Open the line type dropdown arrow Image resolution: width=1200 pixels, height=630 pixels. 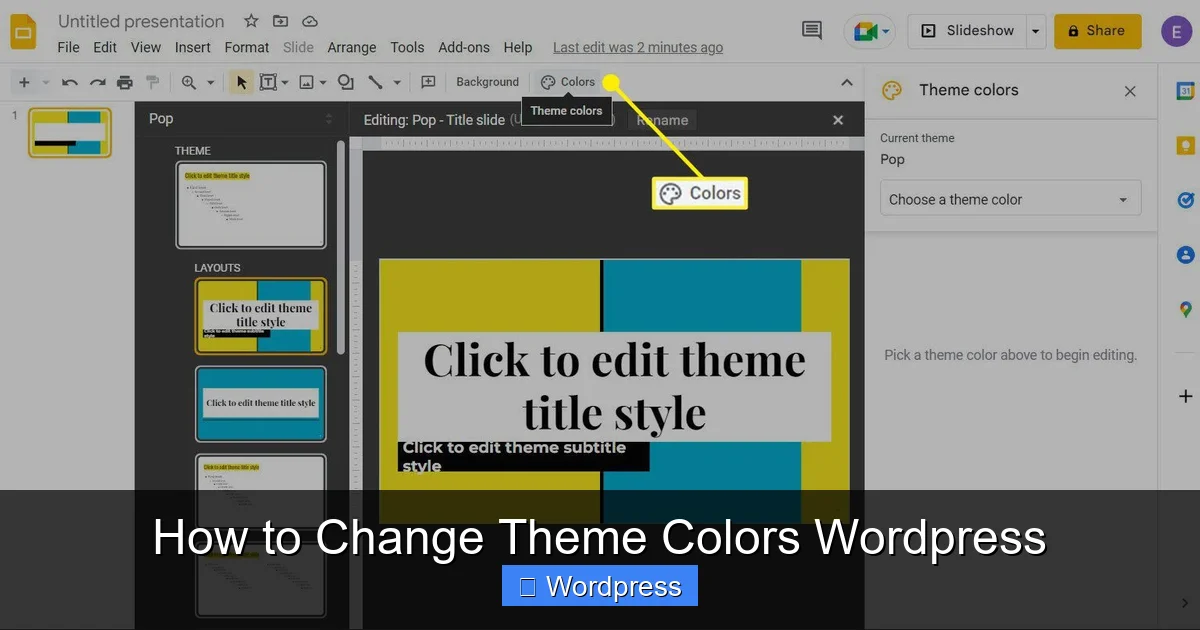[x=397, y=83]
